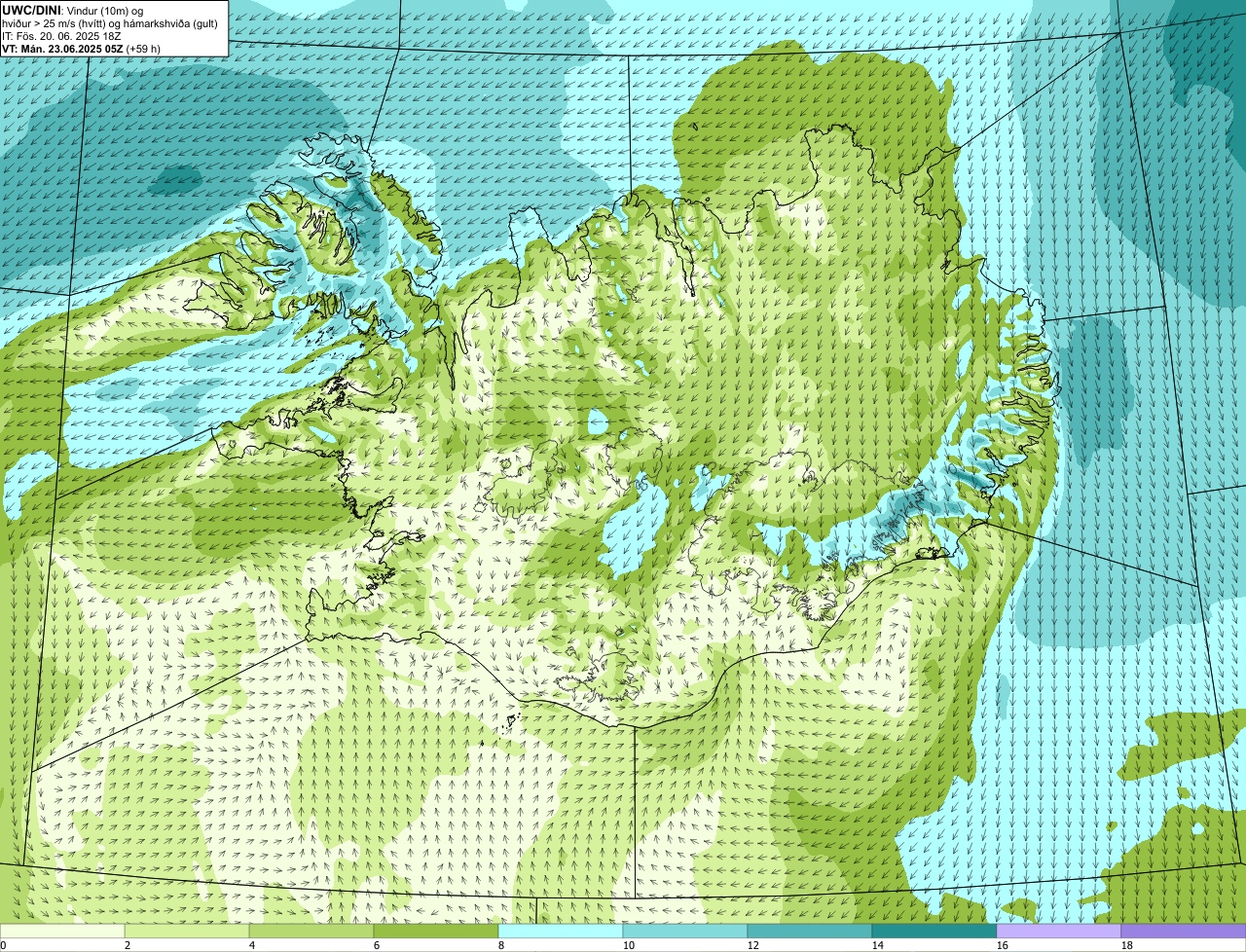Select the purple legend swatch above 18

click(x=1184, y=931)
